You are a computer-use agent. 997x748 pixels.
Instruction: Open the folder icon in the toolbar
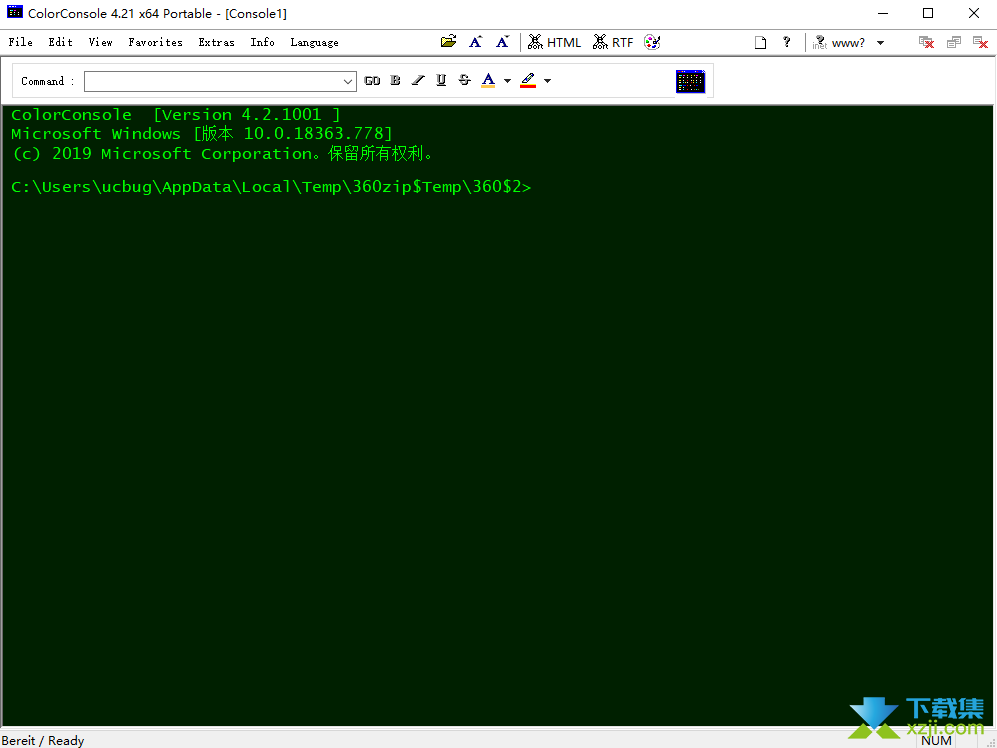(x=448, y=42)
